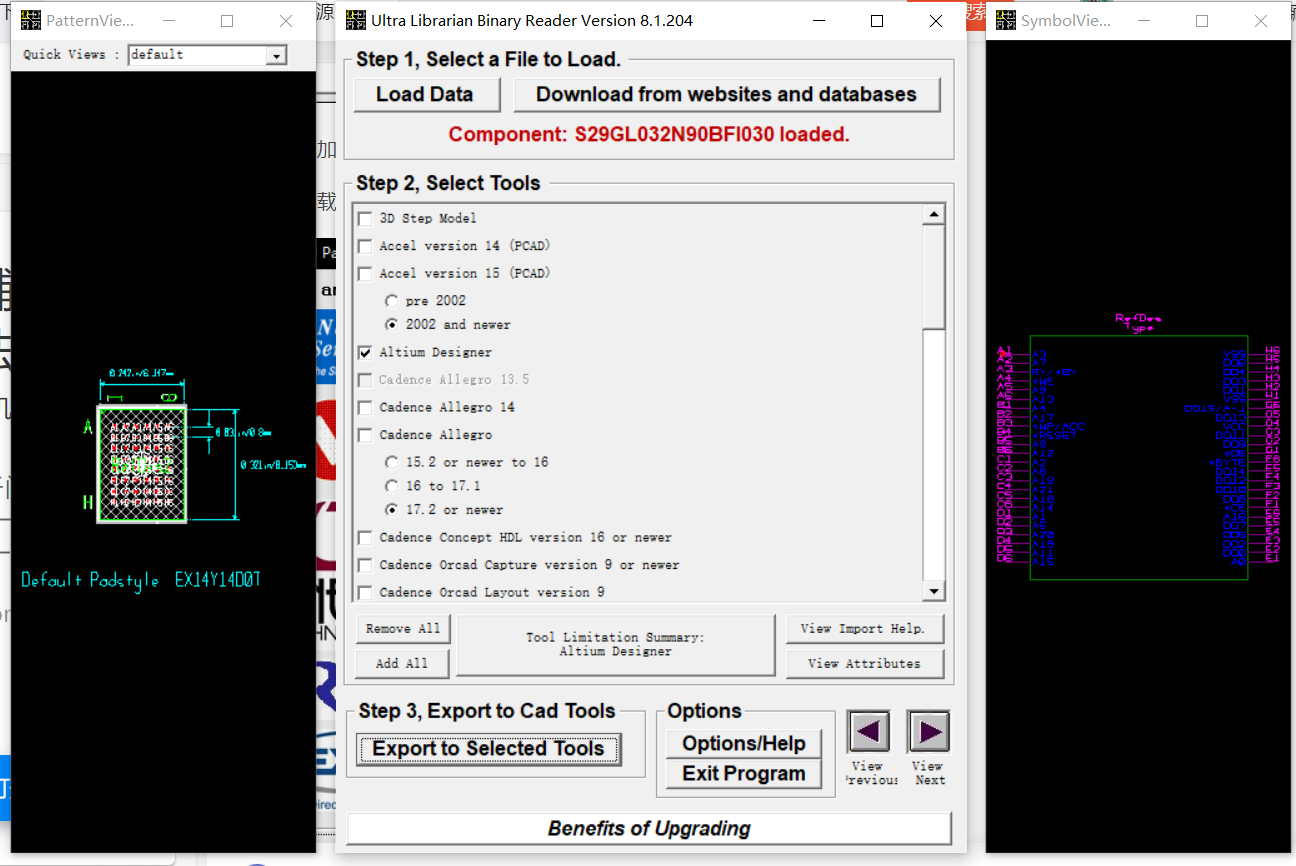The image size is (1296, 866).
Task: Click the tool list scrollbar thumb
Action: point(933,277)
